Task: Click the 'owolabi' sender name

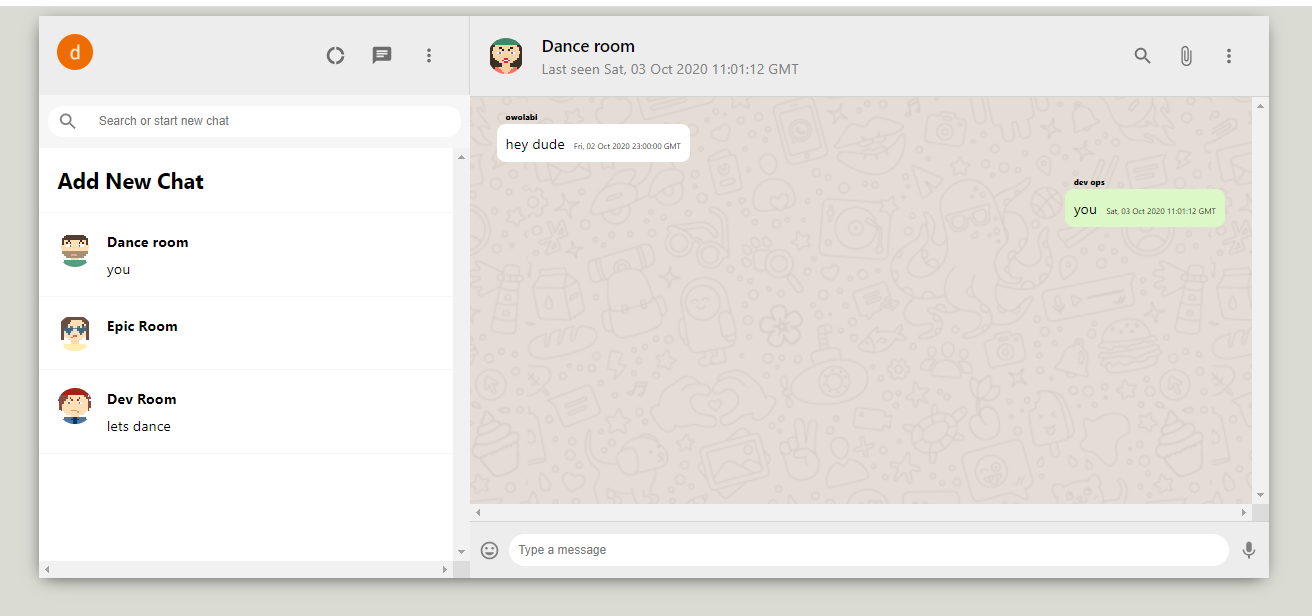Action: coord(521,117)
